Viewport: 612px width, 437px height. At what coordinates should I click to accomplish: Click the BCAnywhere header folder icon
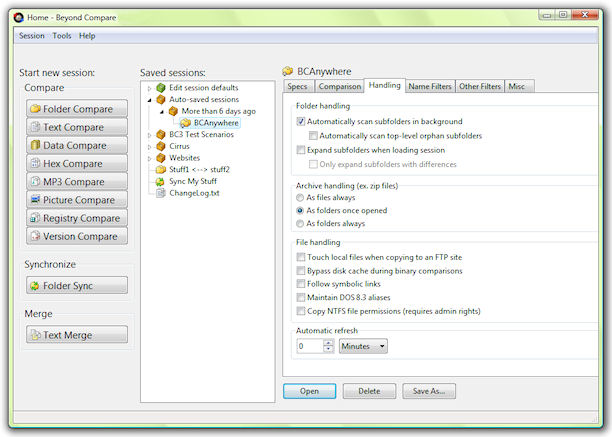[x=288, y=71]
